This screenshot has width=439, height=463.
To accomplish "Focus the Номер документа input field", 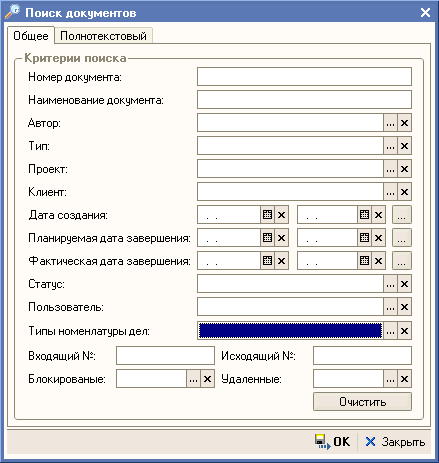I will pyautogui.click(x=304, y=77).
